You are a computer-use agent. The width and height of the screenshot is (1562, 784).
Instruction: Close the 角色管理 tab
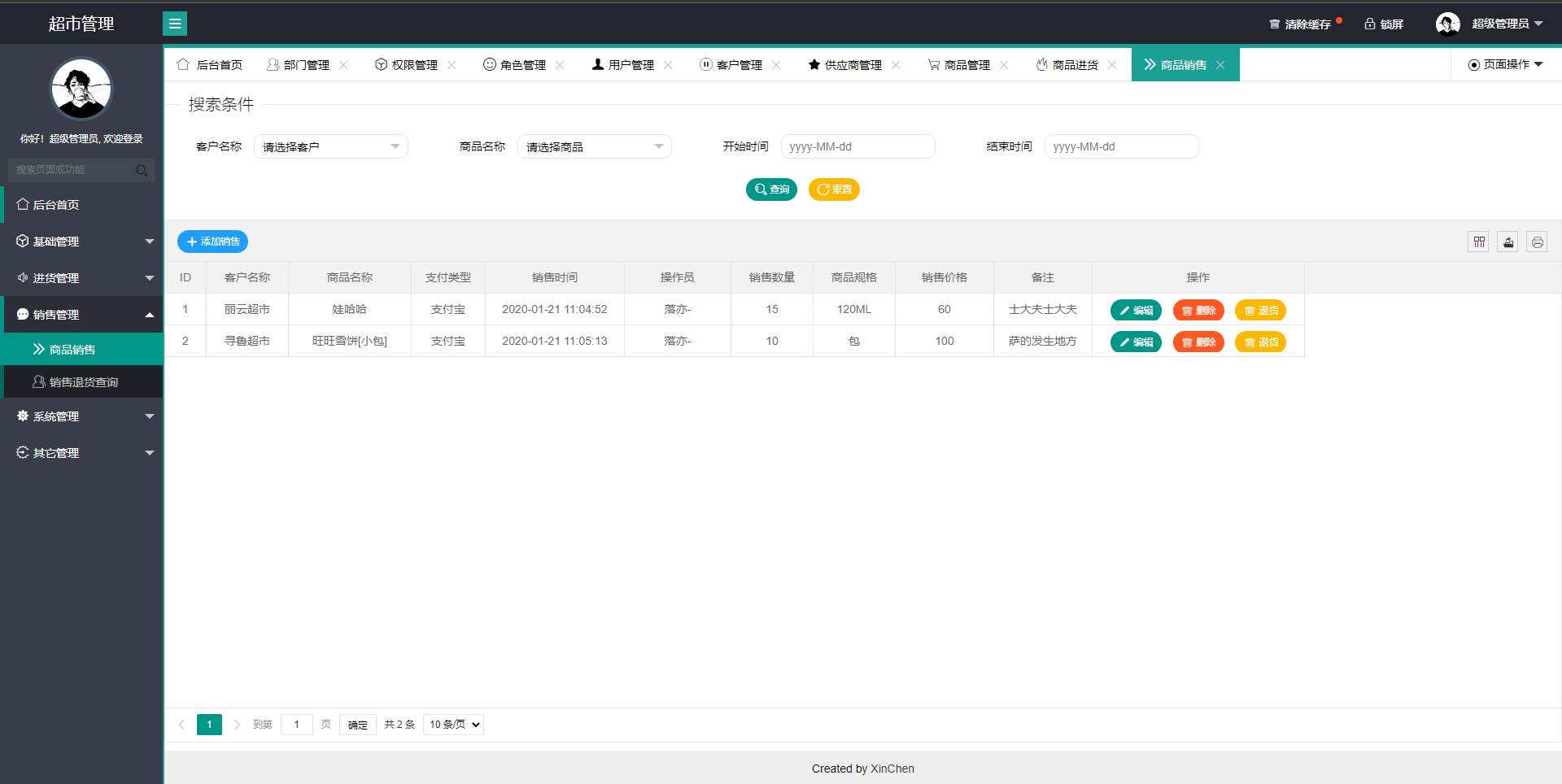(x=560, y=65)
